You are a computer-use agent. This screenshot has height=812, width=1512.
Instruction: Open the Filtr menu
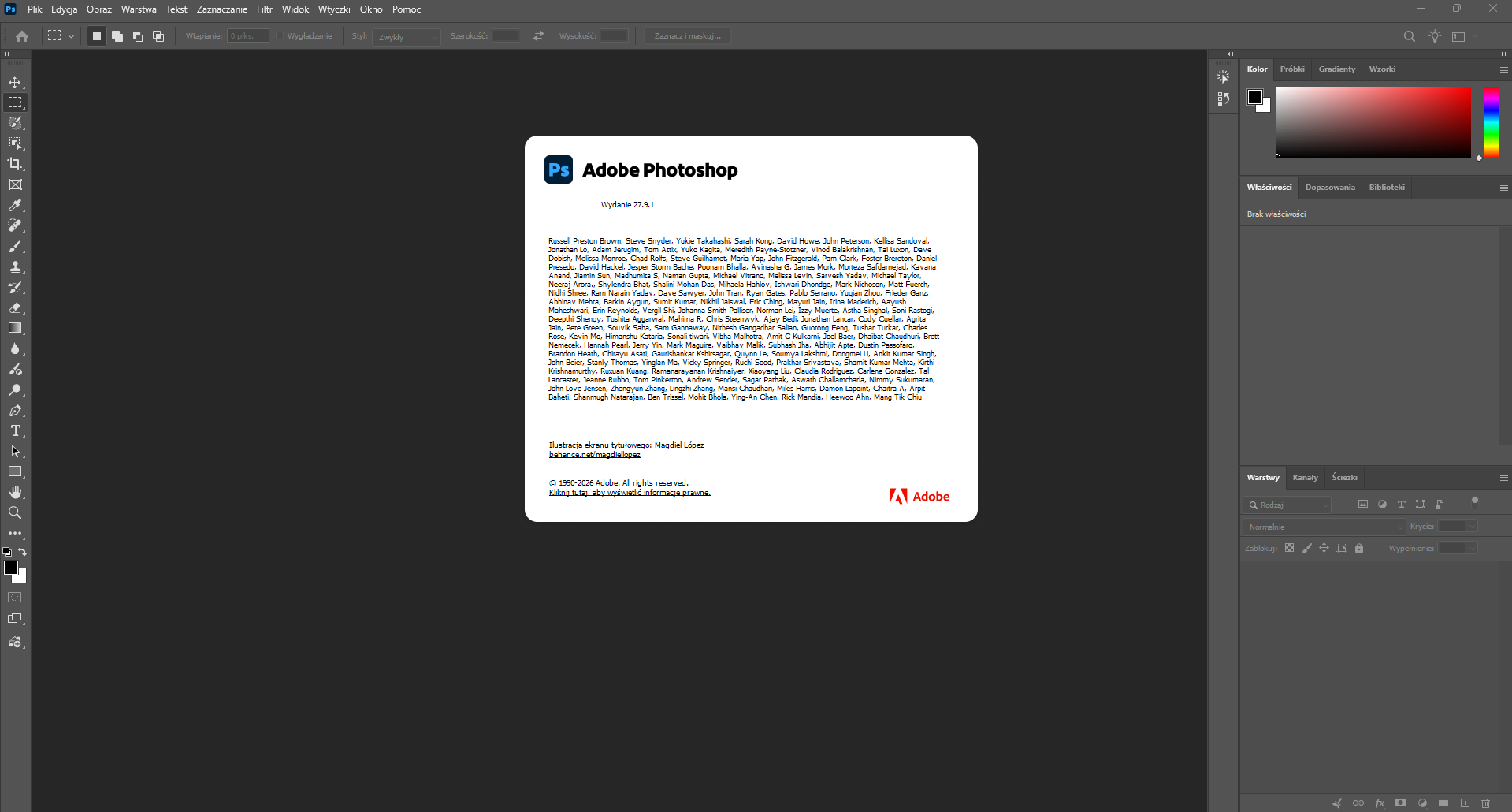(x=265, y=9)
